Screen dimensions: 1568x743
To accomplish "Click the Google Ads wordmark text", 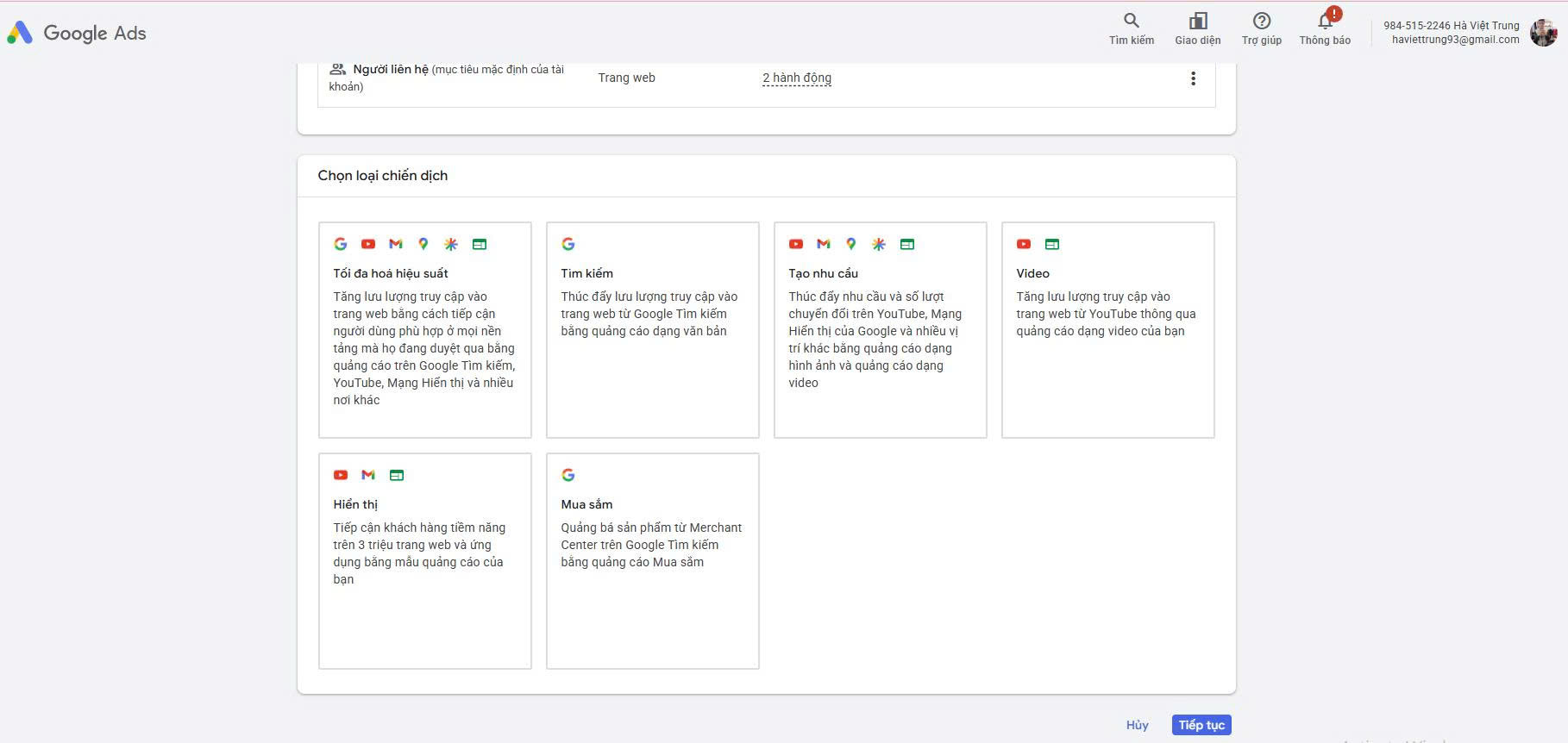I will tap(95, 33).
